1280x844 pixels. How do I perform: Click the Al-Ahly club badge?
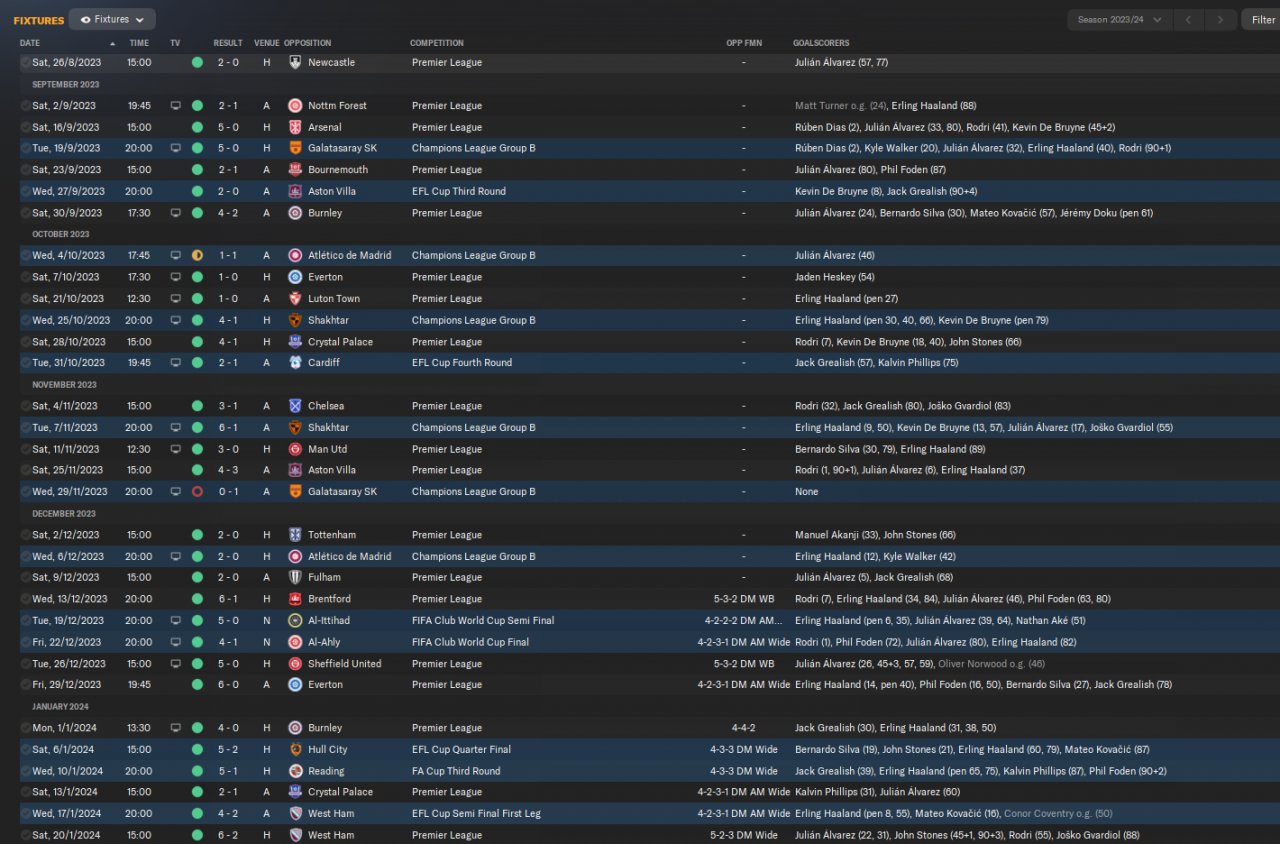[295, 642]
